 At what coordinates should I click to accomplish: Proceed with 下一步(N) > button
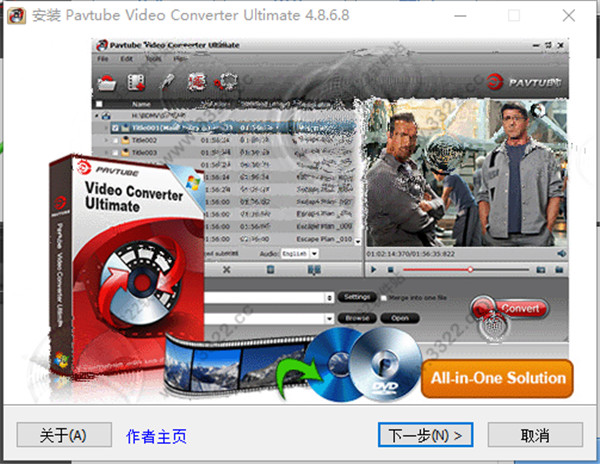pyautogui.click(x=426, y=435)
